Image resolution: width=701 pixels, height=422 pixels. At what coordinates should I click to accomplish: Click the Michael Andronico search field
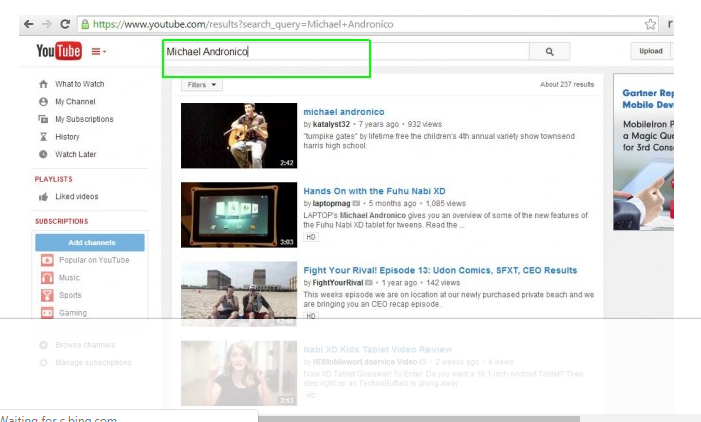point(346,51)
